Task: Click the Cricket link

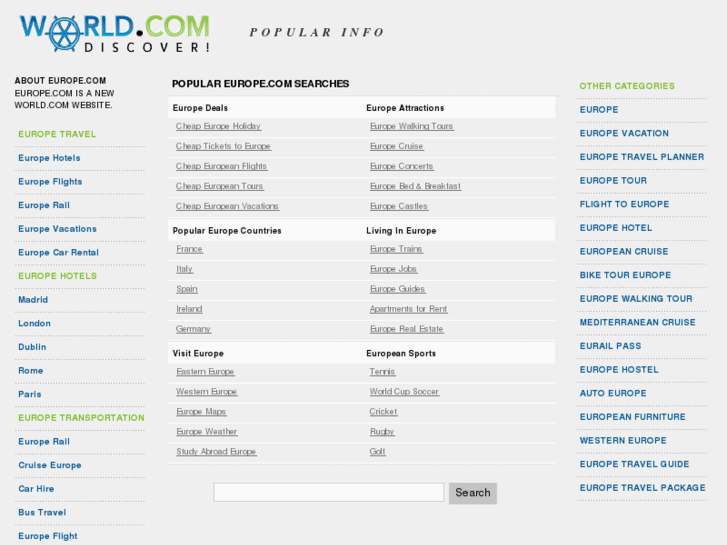Action: 383,412
